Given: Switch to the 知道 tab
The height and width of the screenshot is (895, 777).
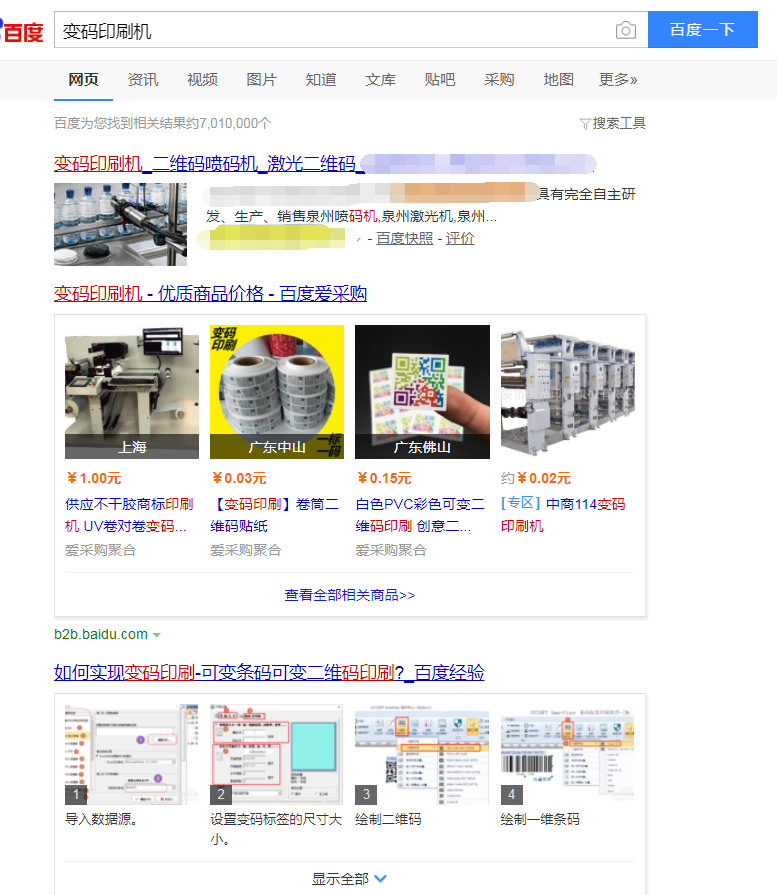Looking at the screenshot, I should point(321,80).
